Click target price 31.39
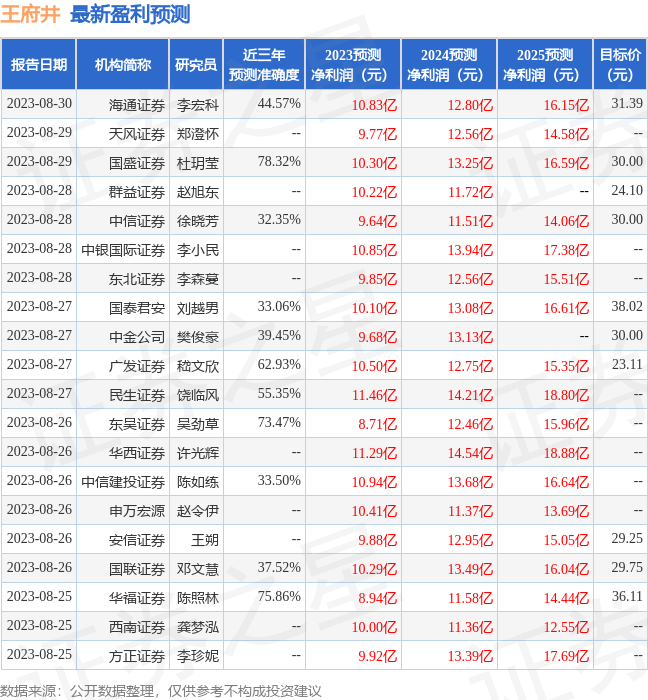Viewport: 648px width, 700px height. pyautogui.click(x=627, y=104)
